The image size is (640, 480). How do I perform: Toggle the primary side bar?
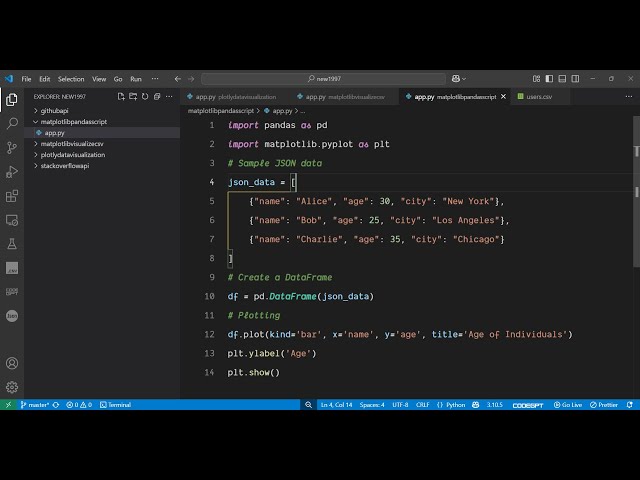pyautogui.click(x=549, y=79)
